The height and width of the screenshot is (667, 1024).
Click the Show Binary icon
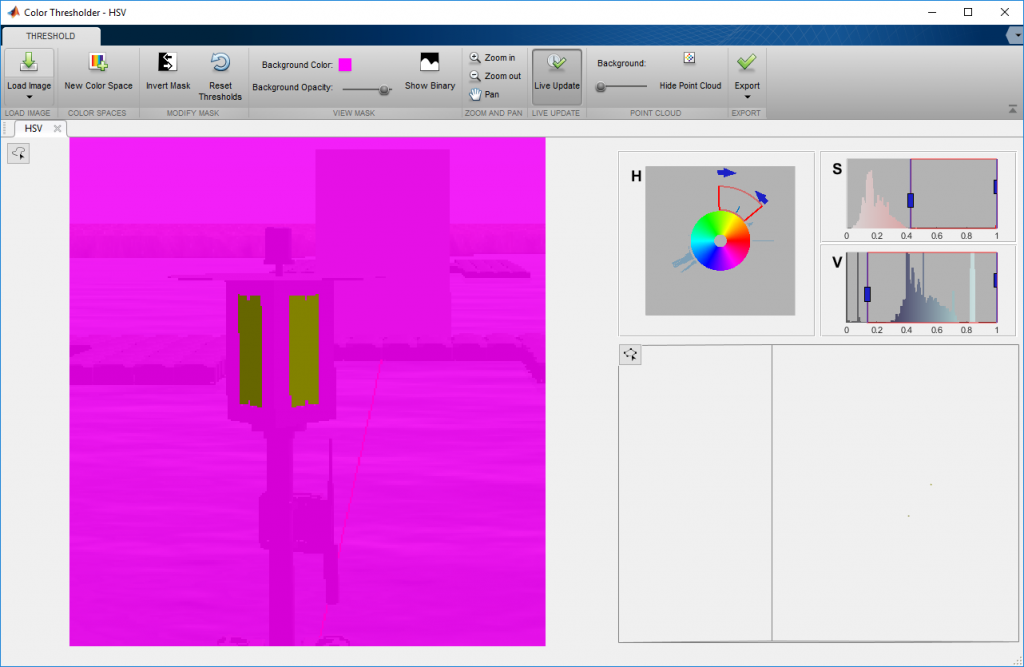tap(429, 63)
